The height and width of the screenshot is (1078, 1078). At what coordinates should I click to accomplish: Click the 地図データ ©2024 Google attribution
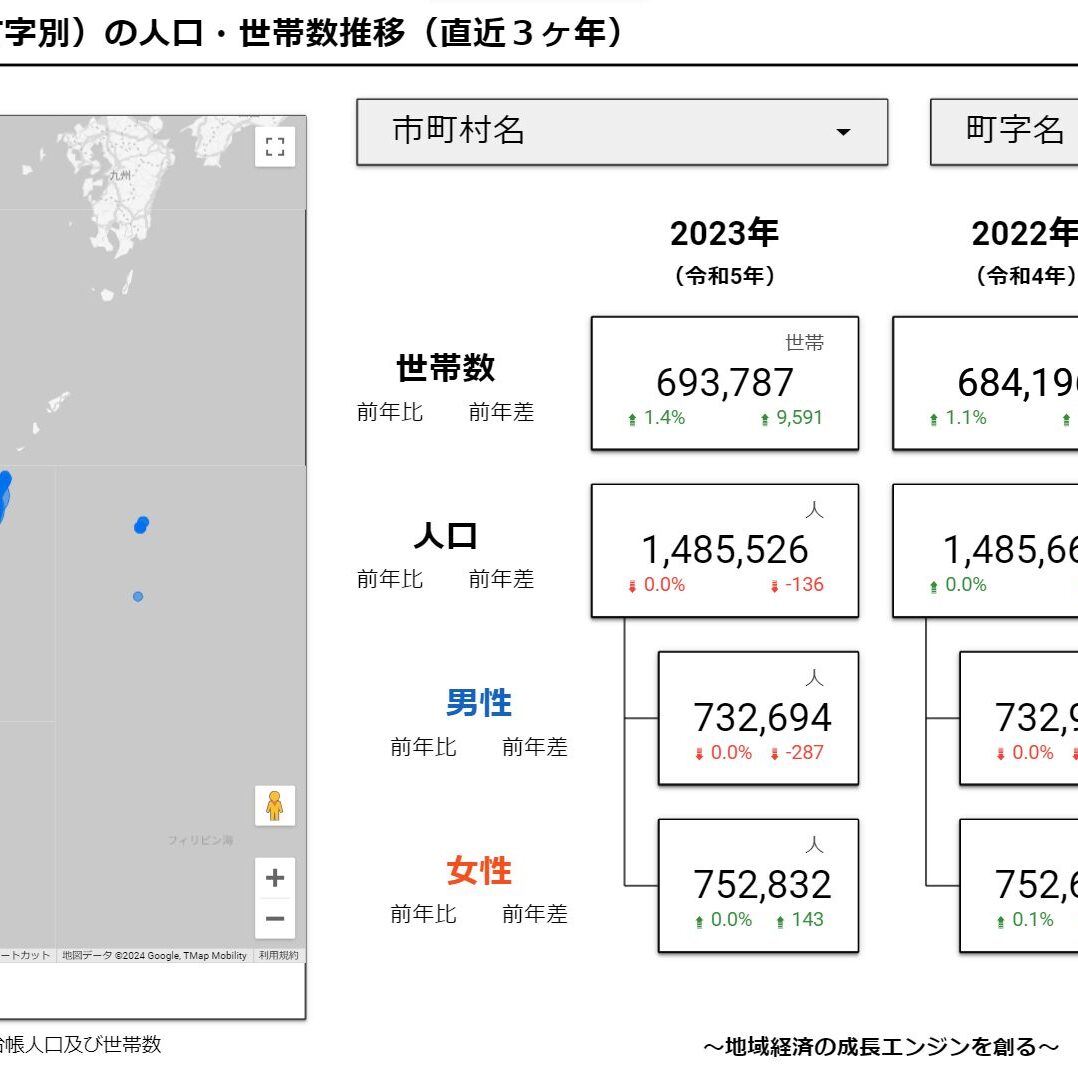154,956
